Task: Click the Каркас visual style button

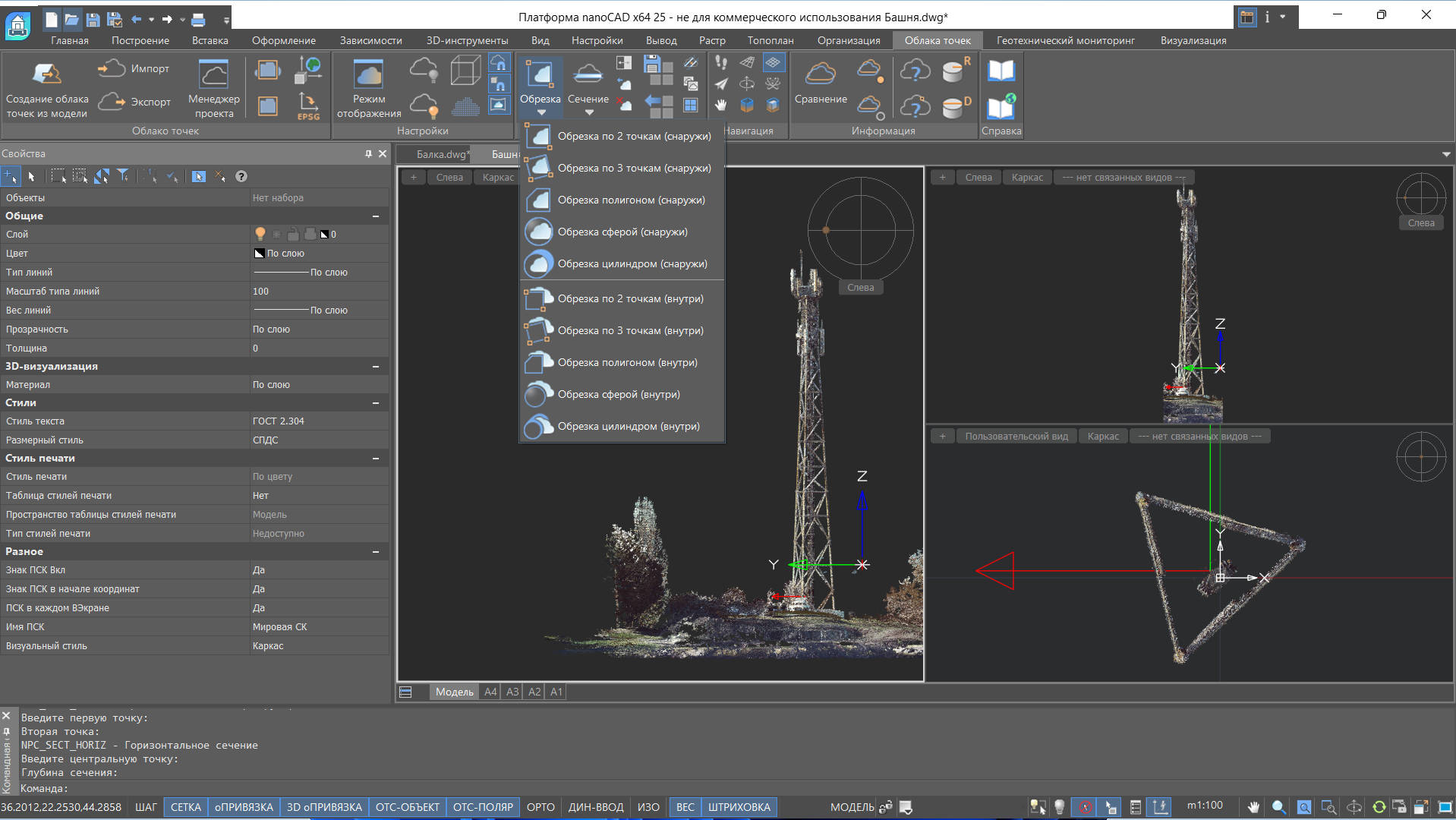Action: click(x=498, y=177)
